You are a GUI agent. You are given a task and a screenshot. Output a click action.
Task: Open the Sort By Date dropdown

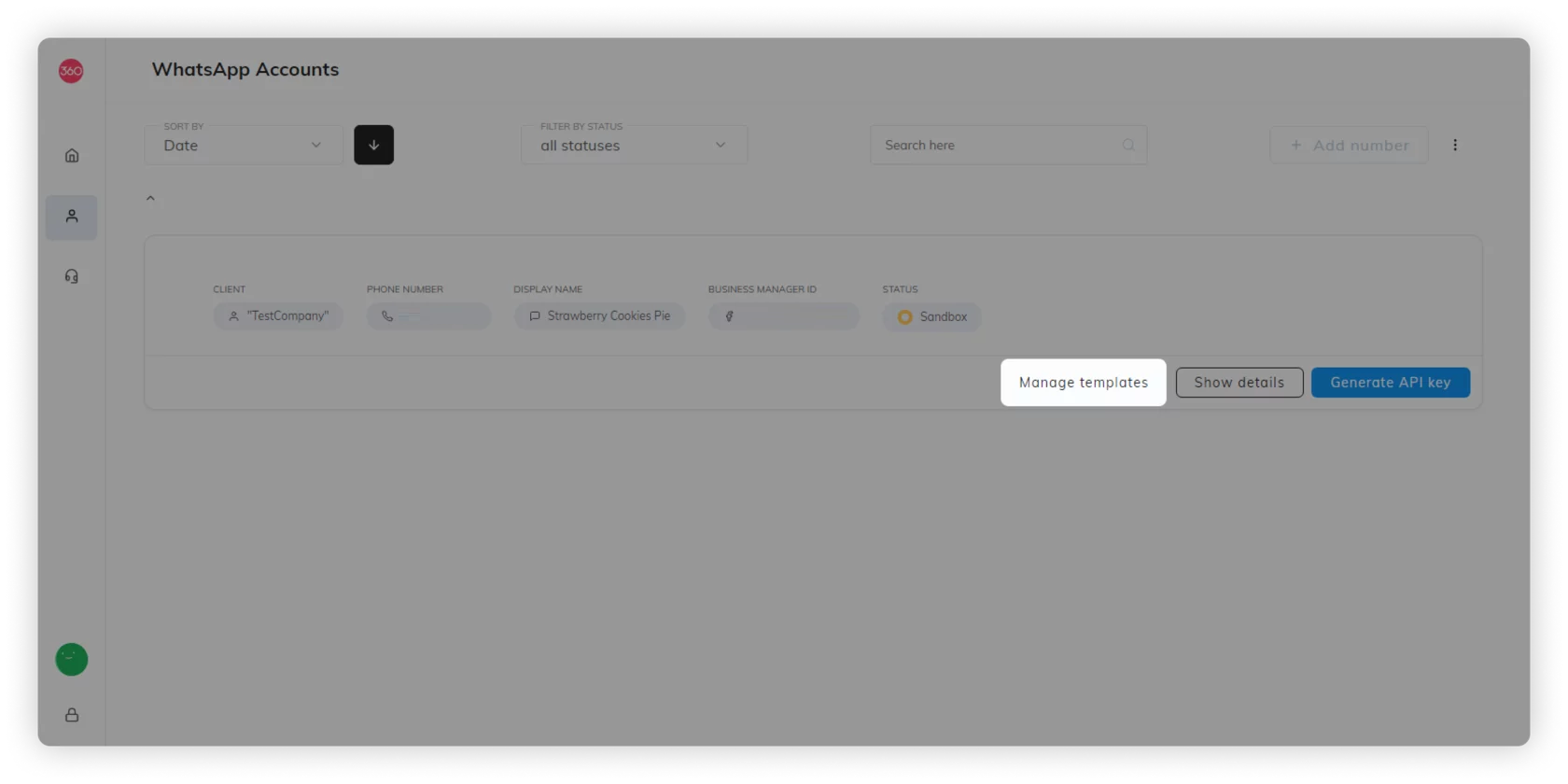244,145
